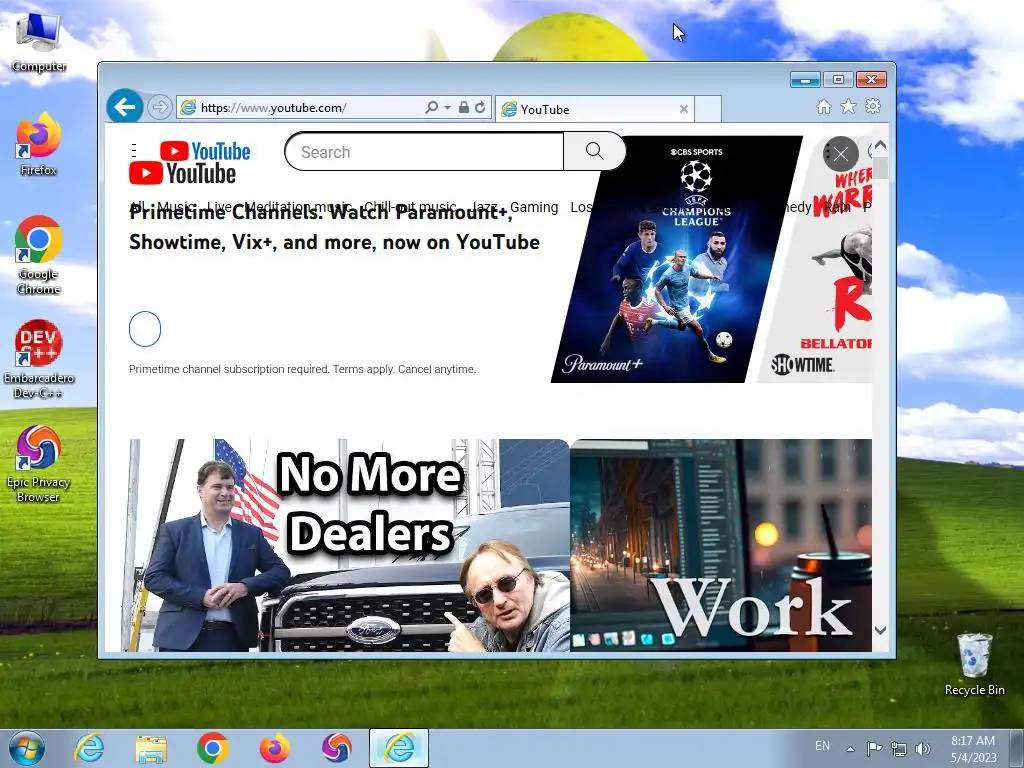Open the No More Dealers video thumbnail
This screenshot has height=768, width=1024.
(x=349, y=545)
